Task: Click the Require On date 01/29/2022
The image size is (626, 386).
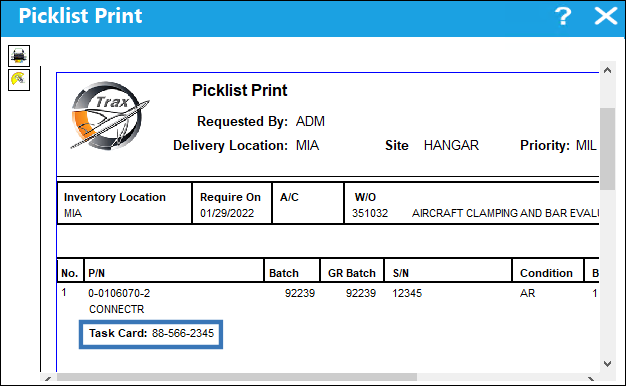Action: 227,213
